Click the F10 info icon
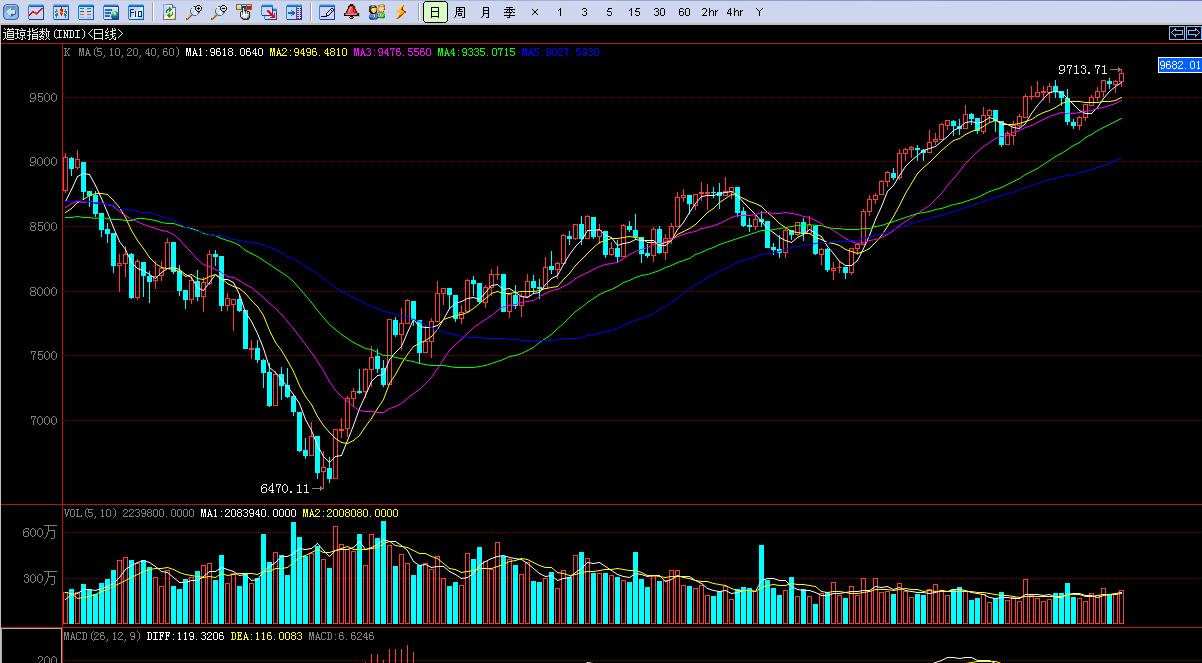This screenshot has height=663, width=1202. [x=135, y=12]
